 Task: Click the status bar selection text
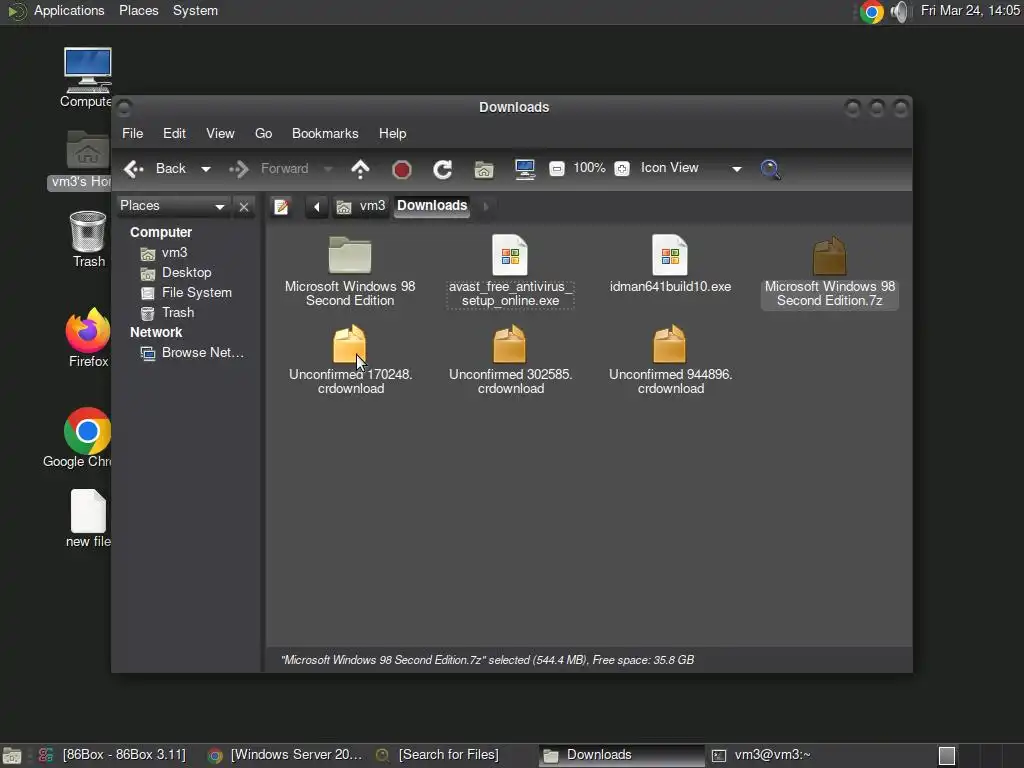pos(487,660)
